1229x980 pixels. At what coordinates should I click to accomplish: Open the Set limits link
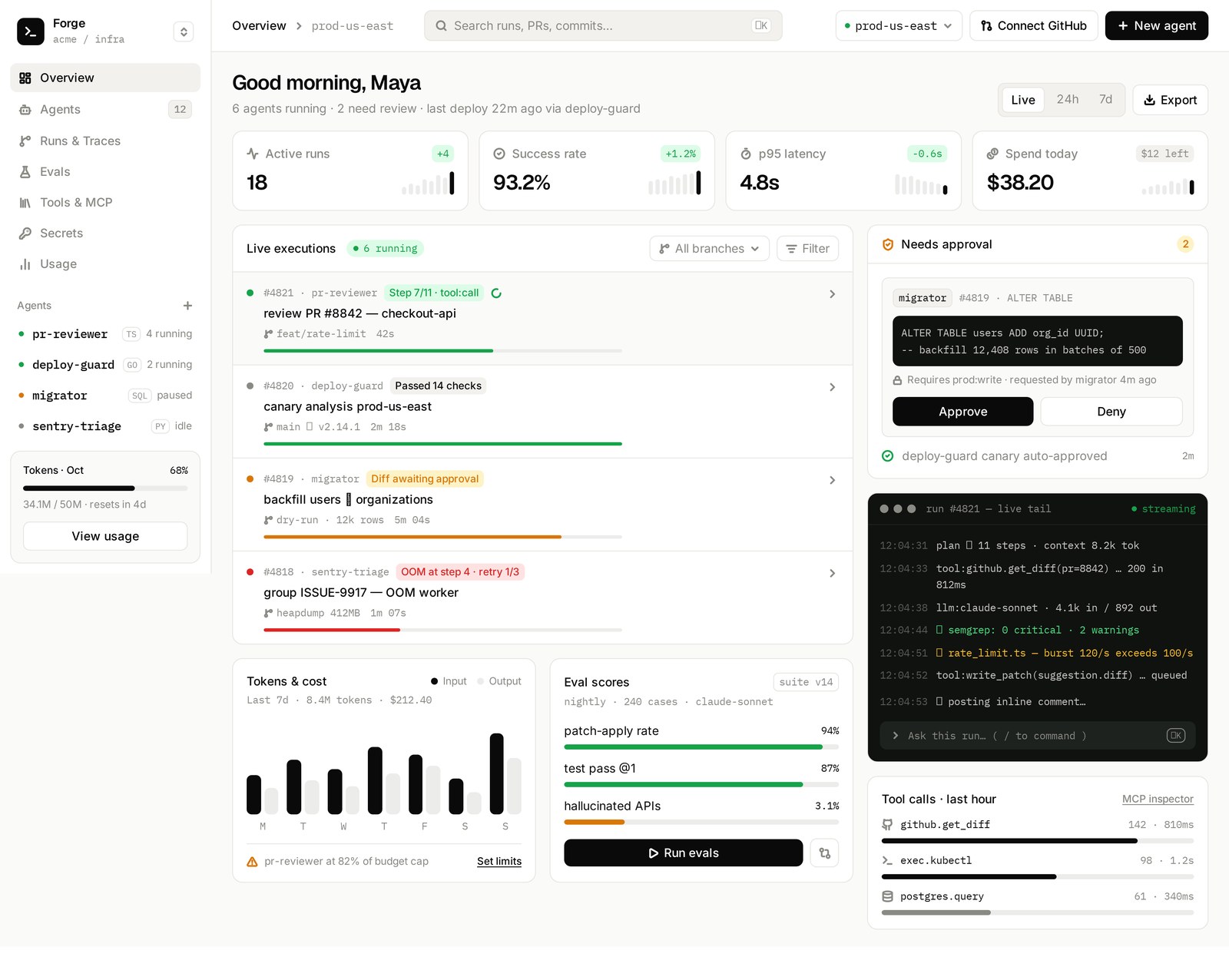click(499, 862)
